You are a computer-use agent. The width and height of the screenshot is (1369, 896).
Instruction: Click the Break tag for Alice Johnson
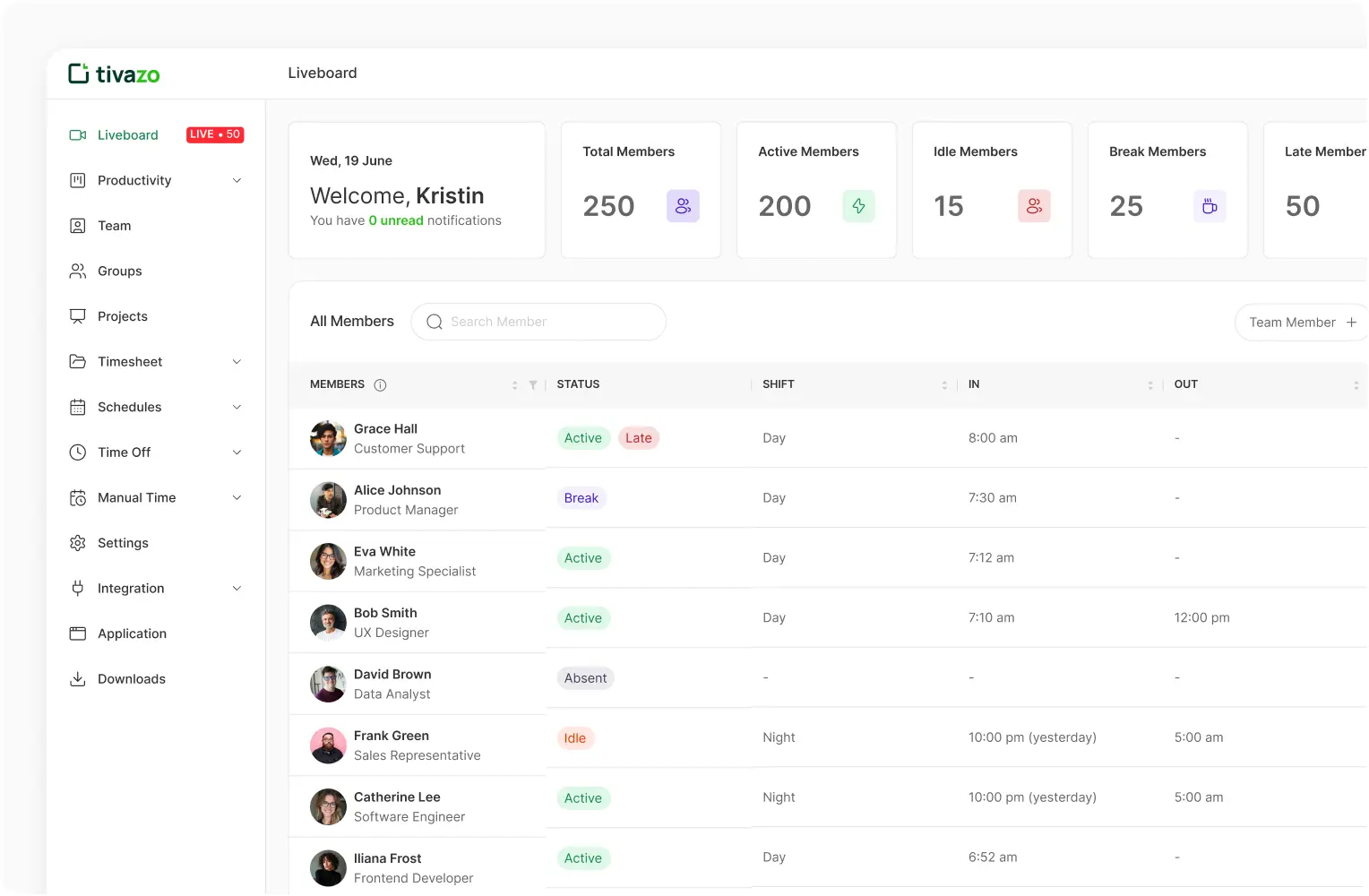tap(581, 498)
